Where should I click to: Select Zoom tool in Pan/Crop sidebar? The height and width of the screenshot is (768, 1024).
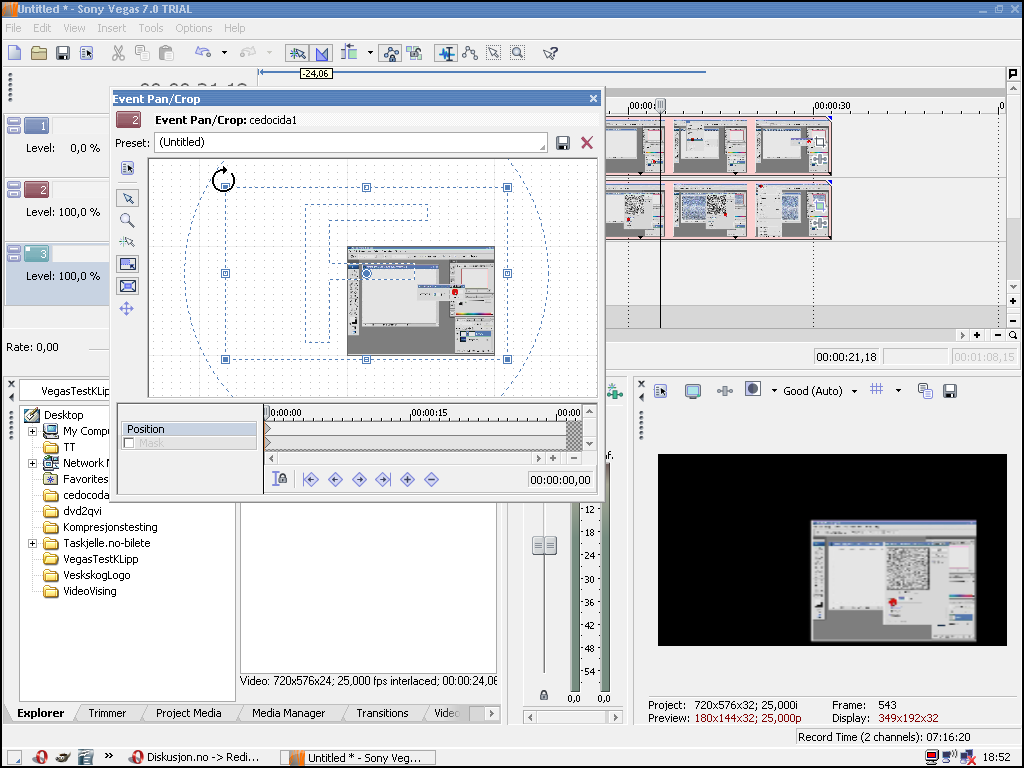(127, 220)
